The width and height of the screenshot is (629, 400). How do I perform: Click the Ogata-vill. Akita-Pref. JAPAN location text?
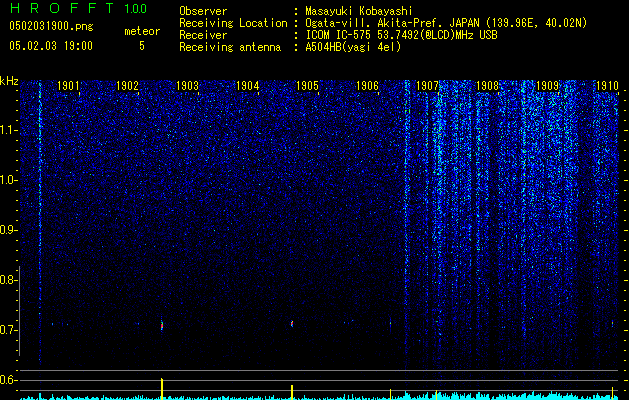point(446,23)
